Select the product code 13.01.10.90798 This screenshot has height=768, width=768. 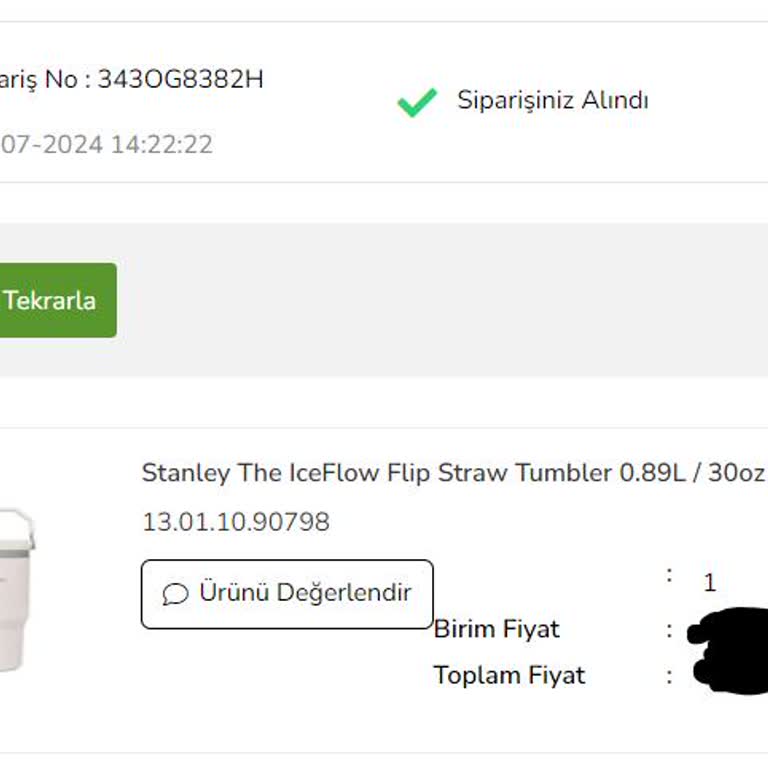(x=236, y=522)
